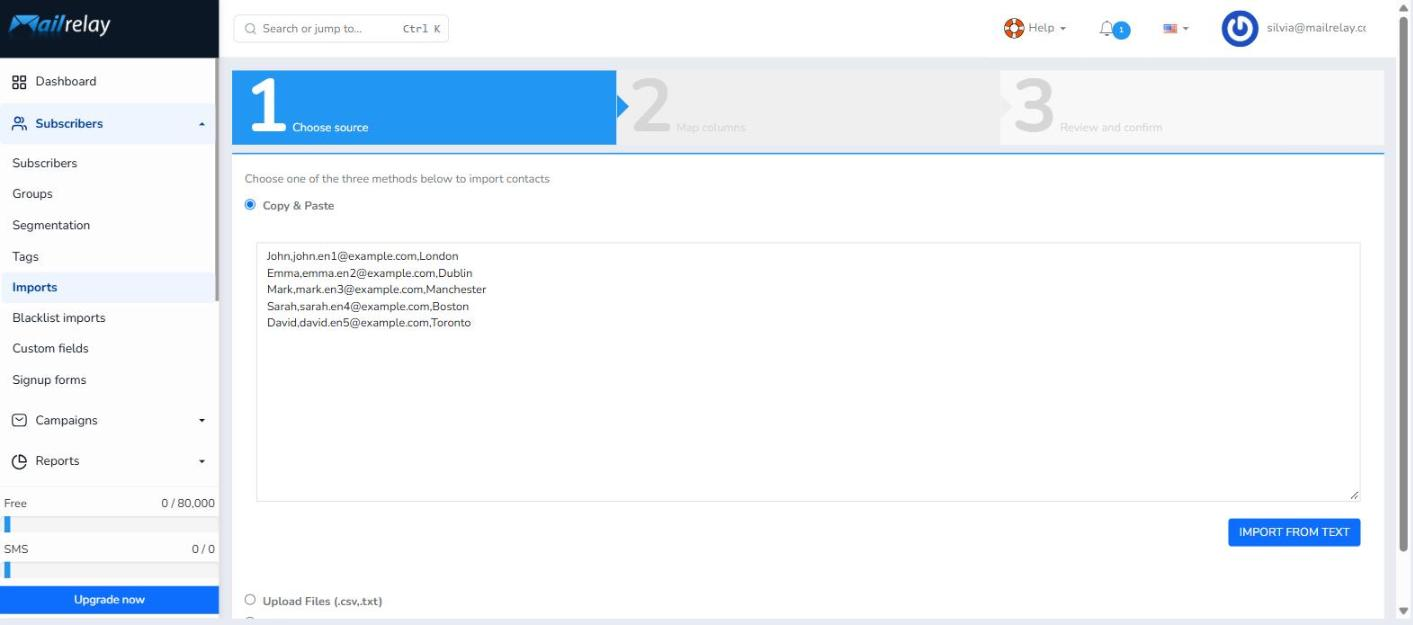Select step 1 Choose source tab
Image resolution: width=1413 pixels, height=625 pixels.
point(424,107)
